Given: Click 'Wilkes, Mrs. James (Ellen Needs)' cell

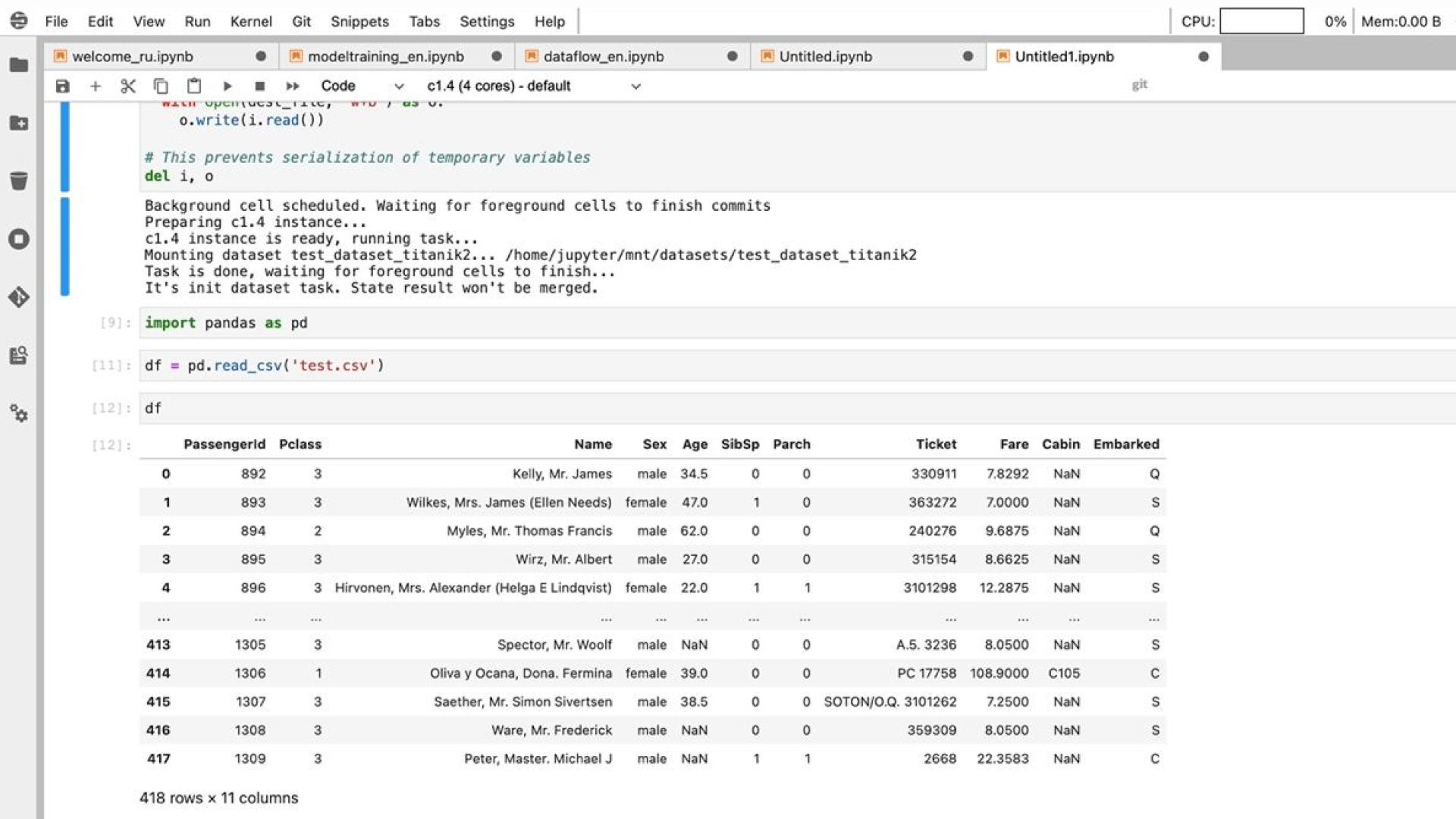Looking at the screenshot, I should [x=509, y=503].
